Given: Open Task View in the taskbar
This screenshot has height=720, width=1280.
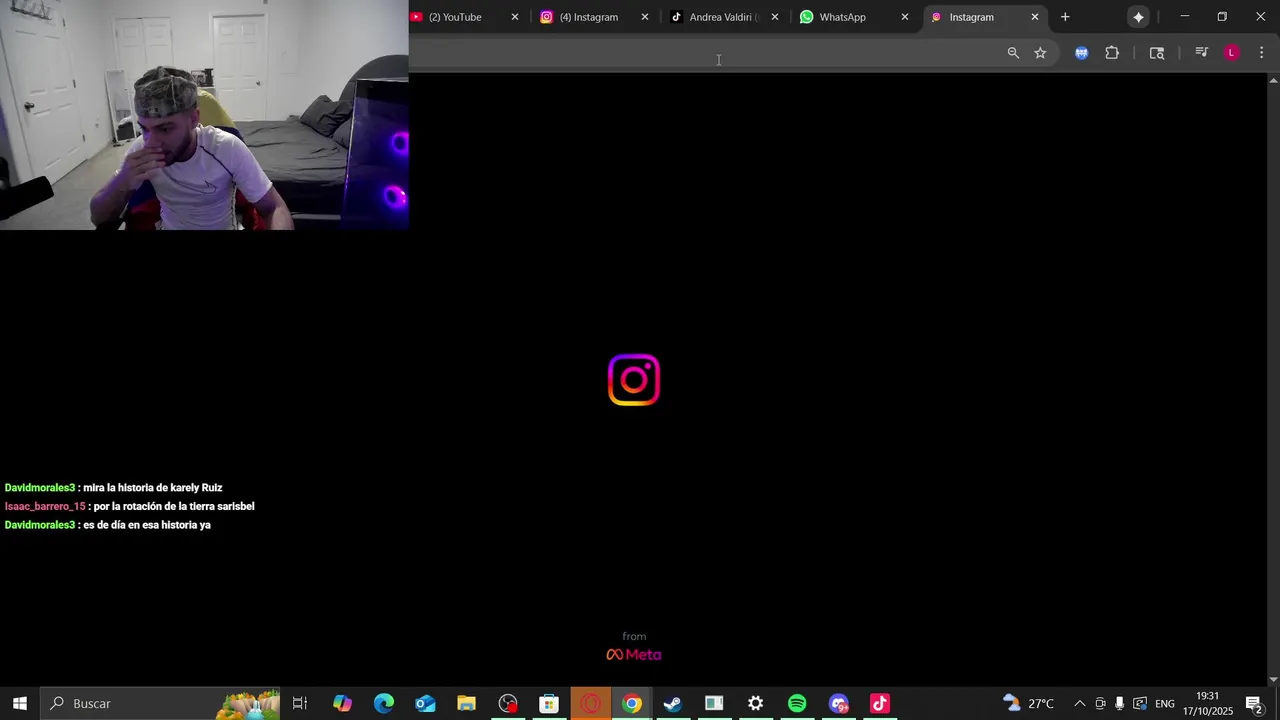Looking at the screenshot, I should click(300, 703).
